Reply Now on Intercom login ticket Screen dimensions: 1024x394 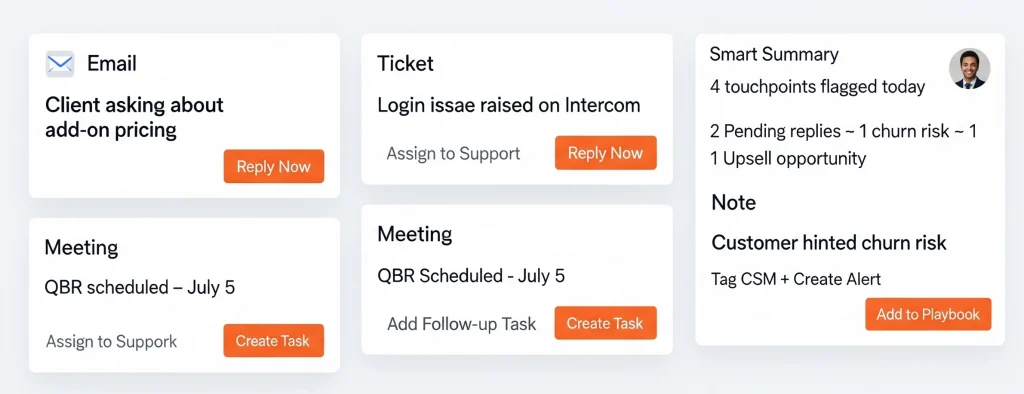click(605, 153)
